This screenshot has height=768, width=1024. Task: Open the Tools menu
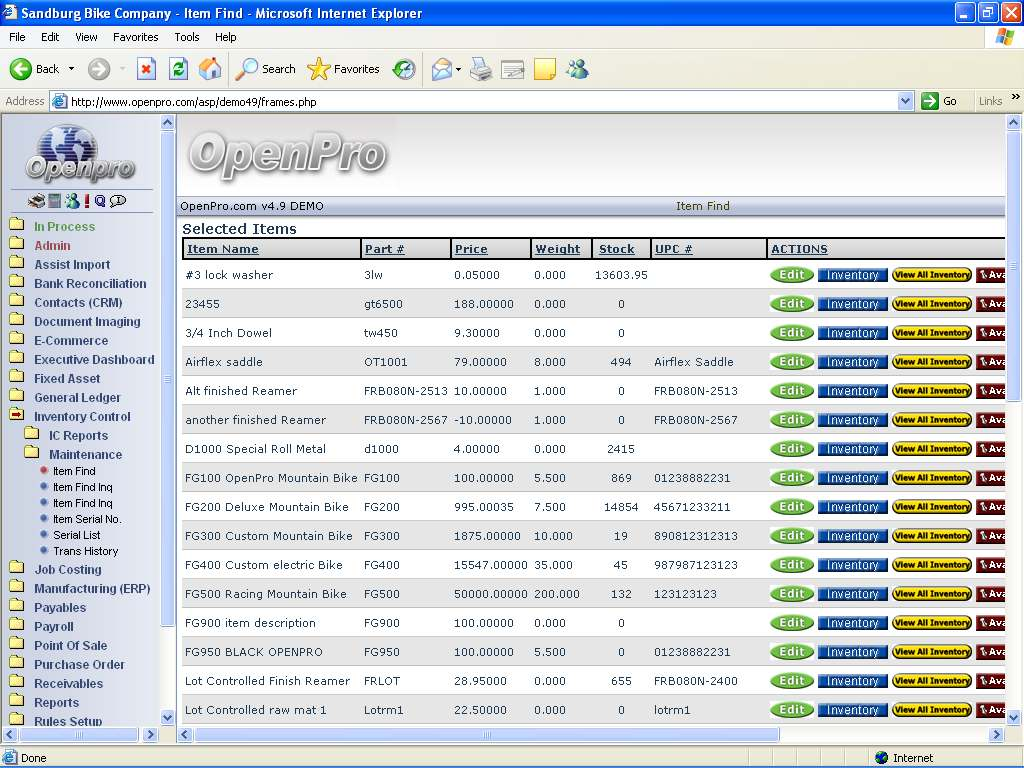(187, 37)
